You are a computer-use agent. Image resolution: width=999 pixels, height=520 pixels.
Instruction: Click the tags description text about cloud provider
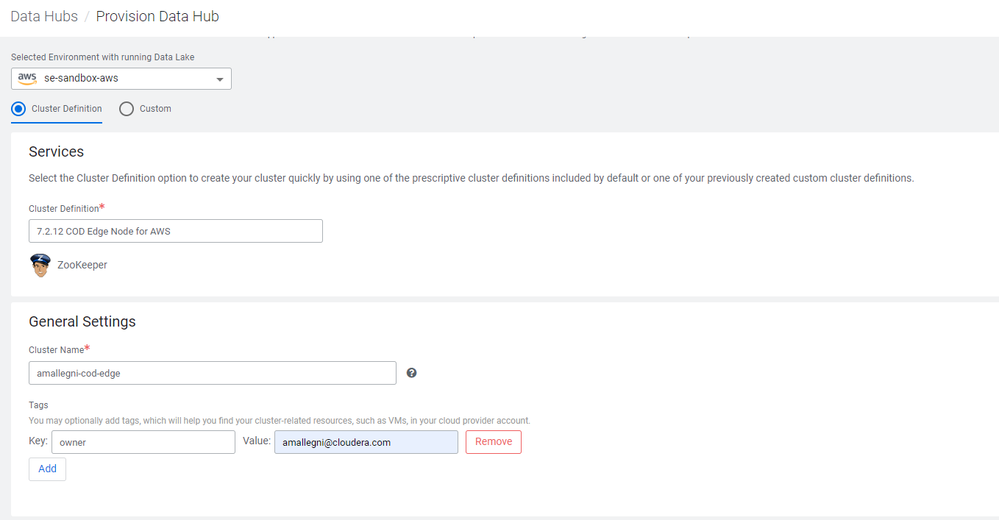tap(279, 421)
